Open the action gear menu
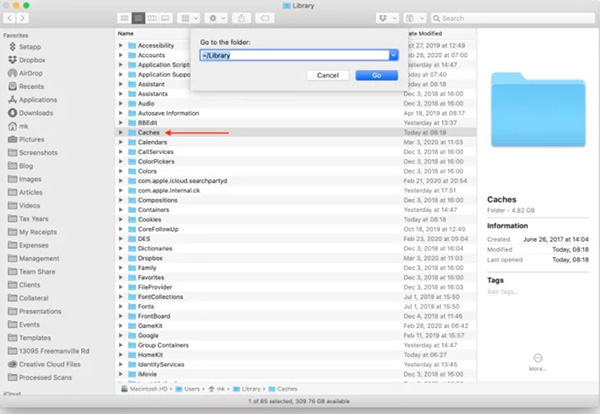600x414 pixels. click(217, 18)
